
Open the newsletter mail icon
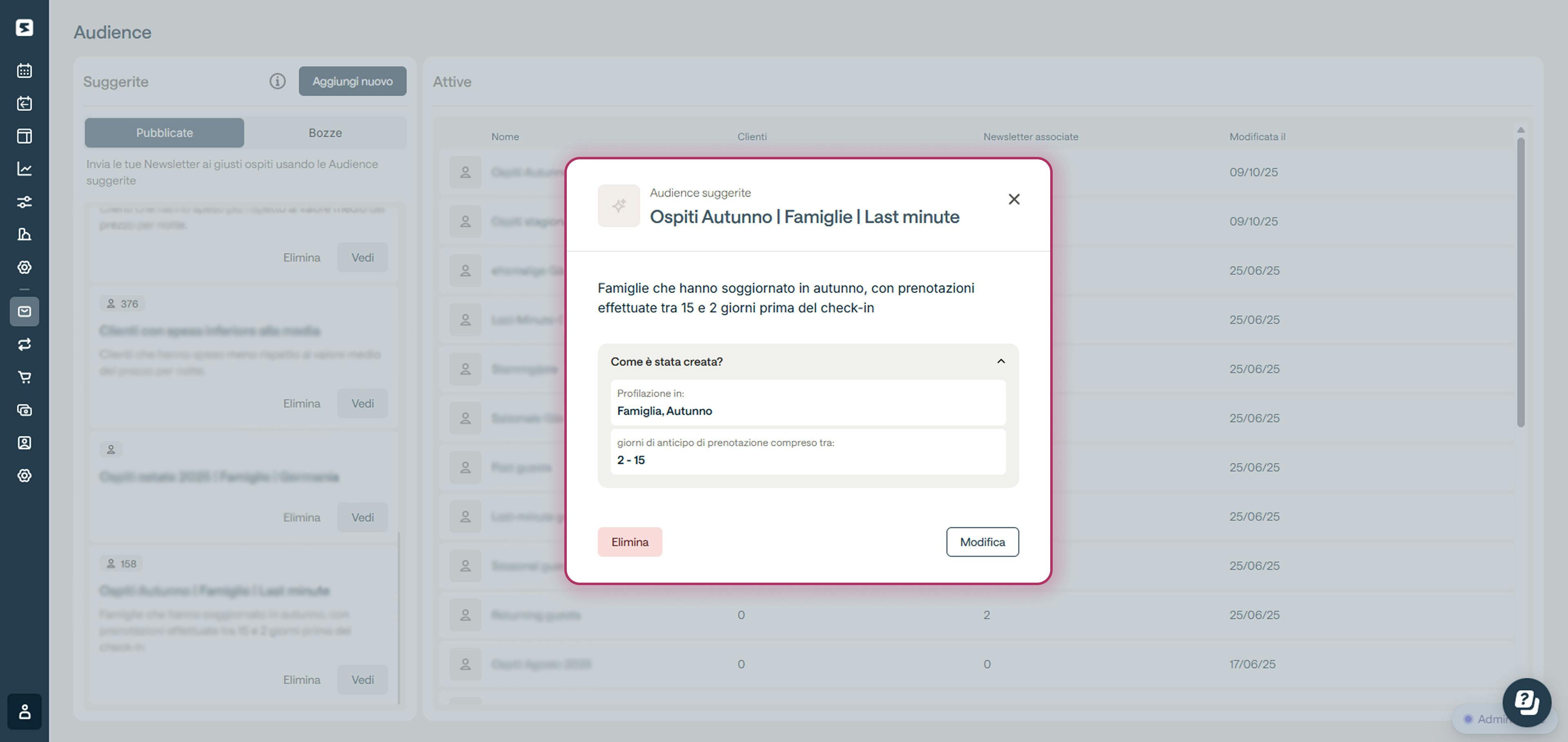coord(24,311)
